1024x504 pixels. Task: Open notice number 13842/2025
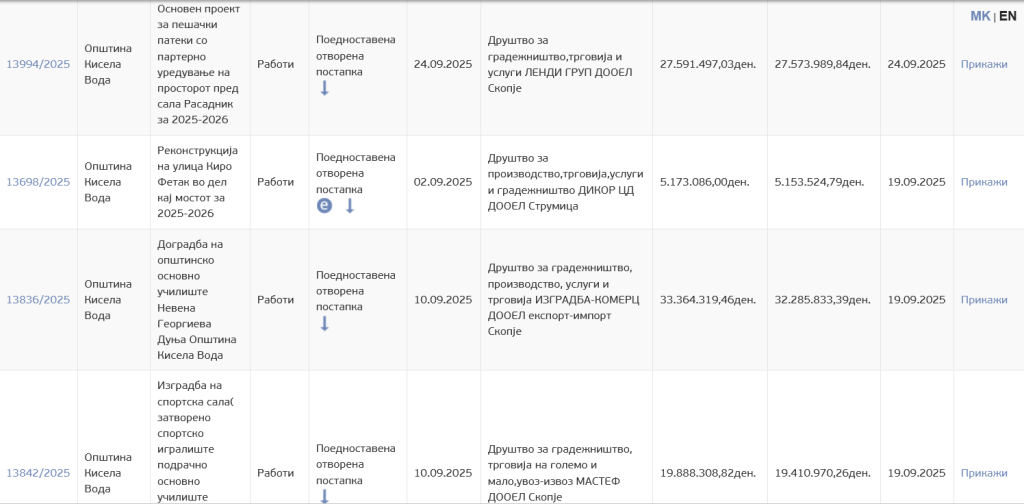click(38, 473)
